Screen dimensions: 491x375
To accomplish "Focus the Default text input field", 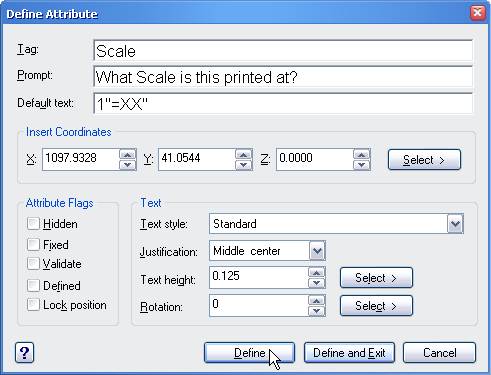I will tap(283, 104).
